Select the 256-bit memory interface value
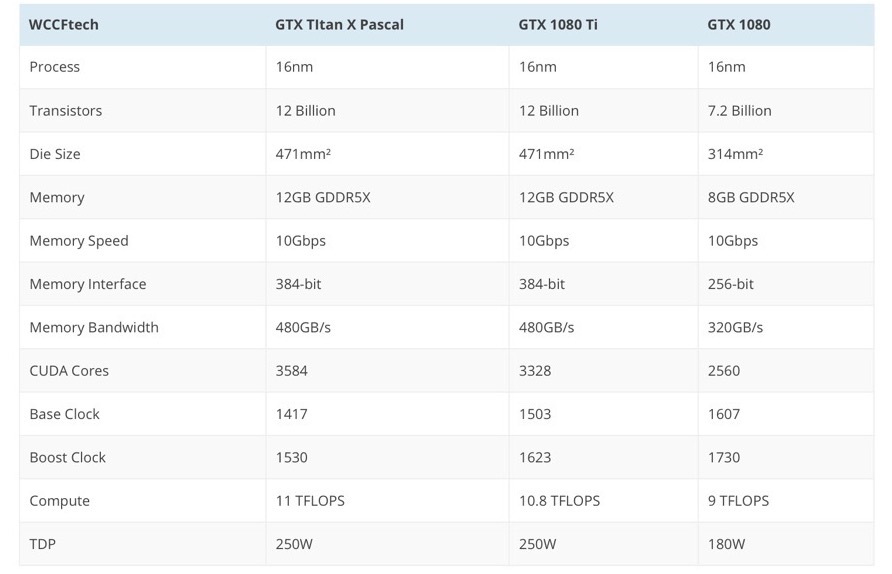The image size is (892, 574). 730,284
